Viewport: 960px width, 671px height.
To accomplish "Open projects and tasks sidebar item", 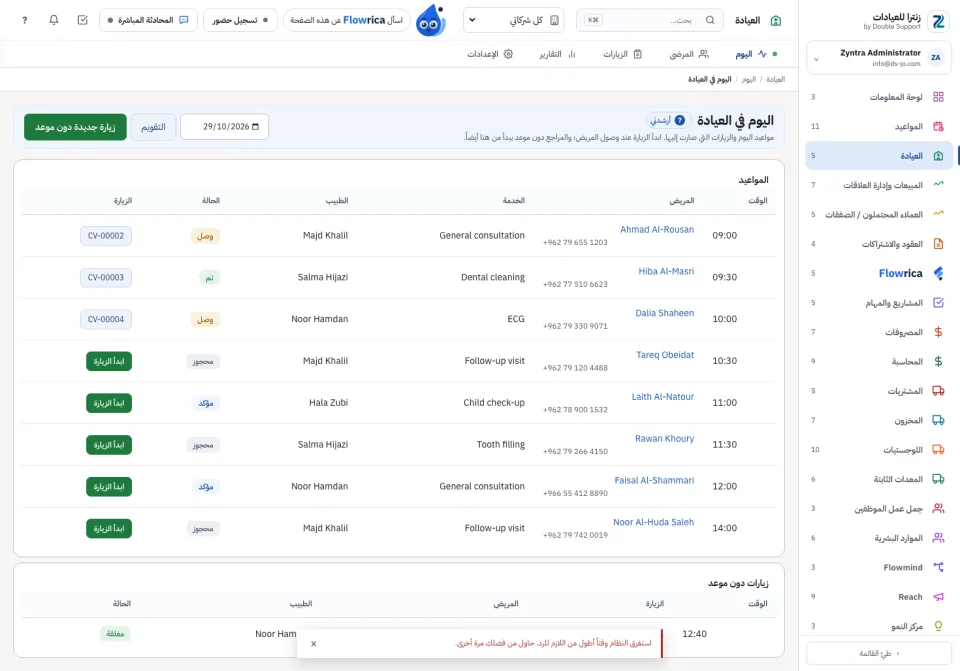I will click(879, 302).
